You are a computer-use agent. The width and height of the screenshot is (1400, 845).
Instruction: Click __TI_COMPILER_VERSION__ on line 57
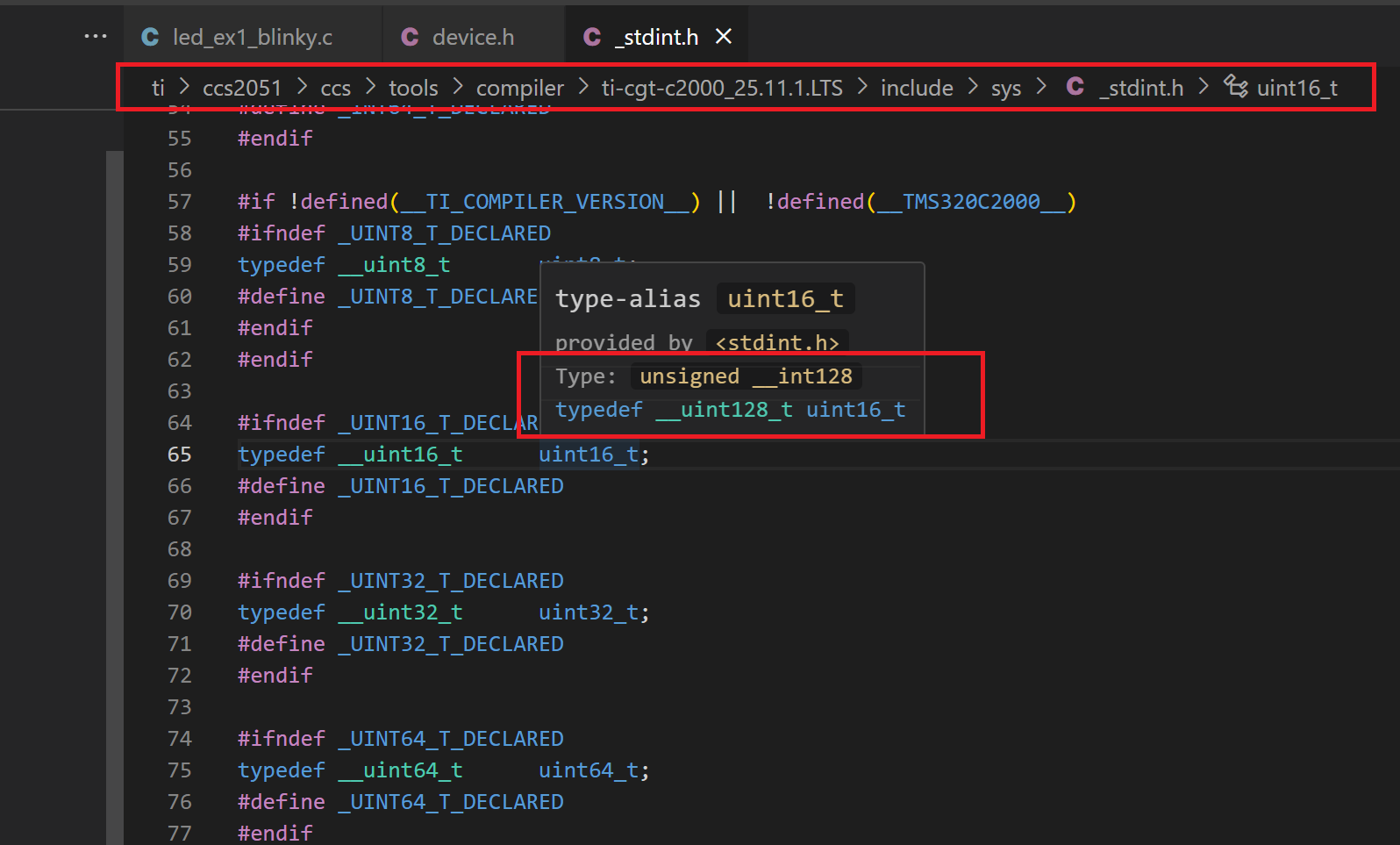pos(545,202)
